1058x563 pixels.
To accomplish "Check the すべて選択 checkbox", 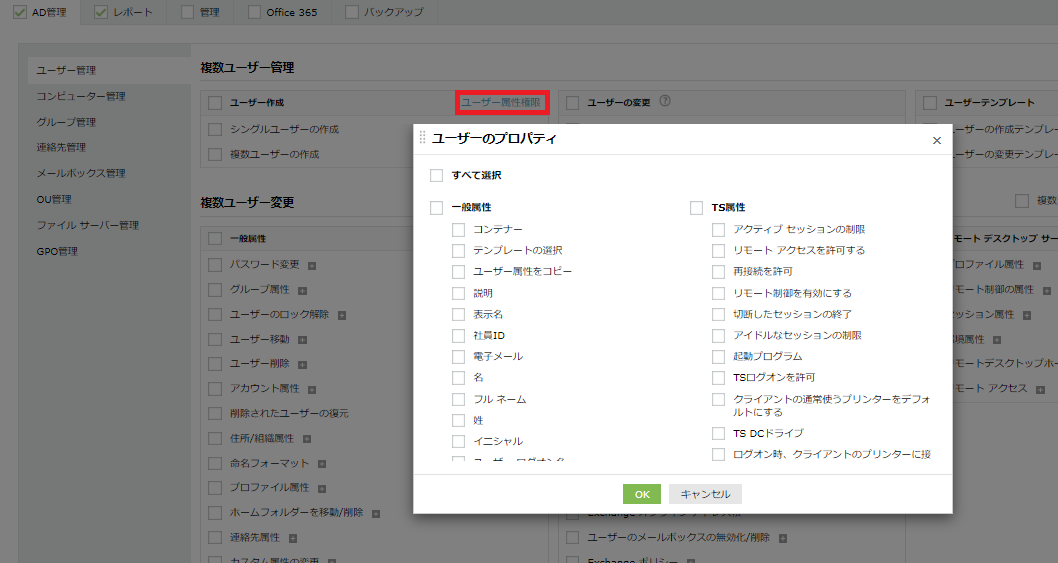I will (x=437, y=176).
